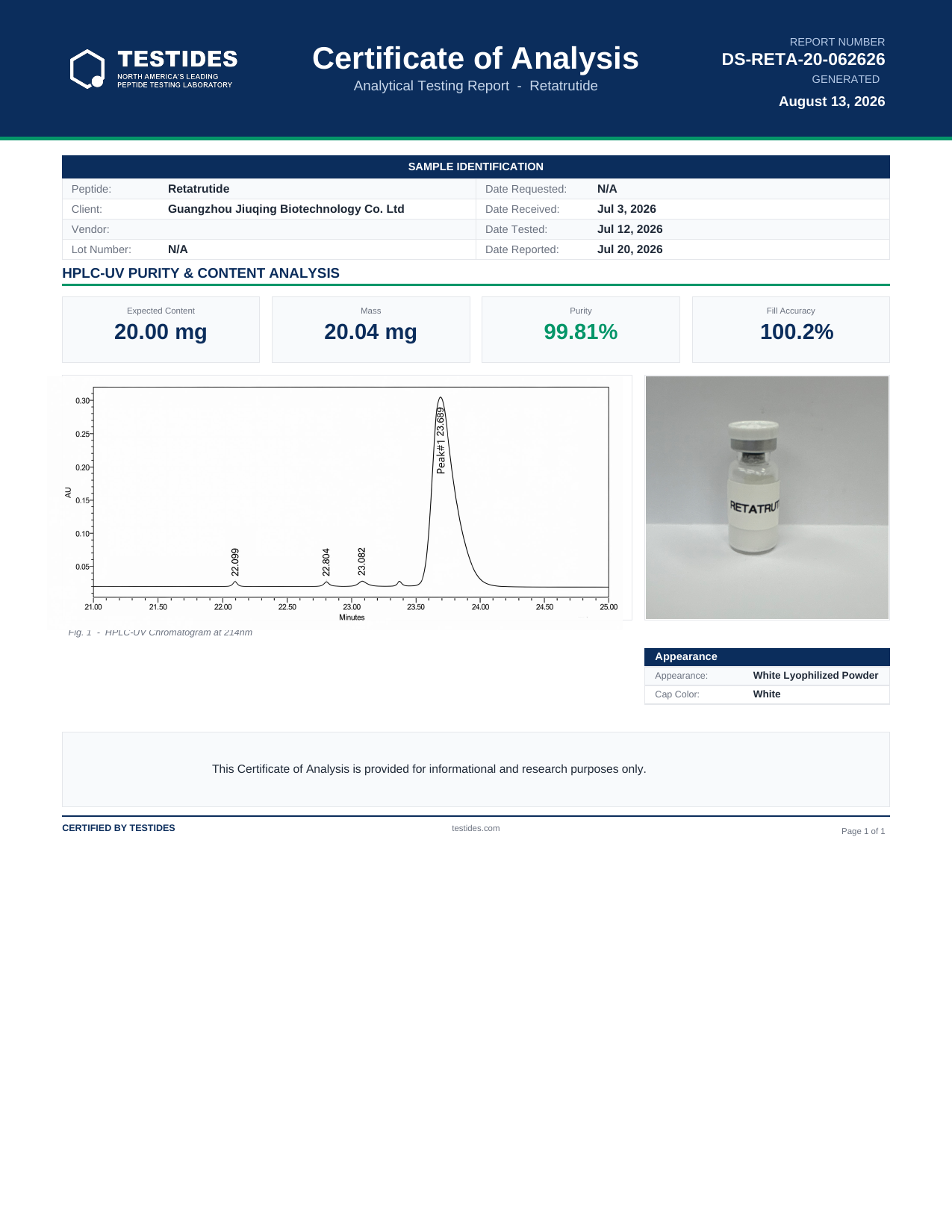Click the Fill Accuracy 100.2% value

pos(797,332)
